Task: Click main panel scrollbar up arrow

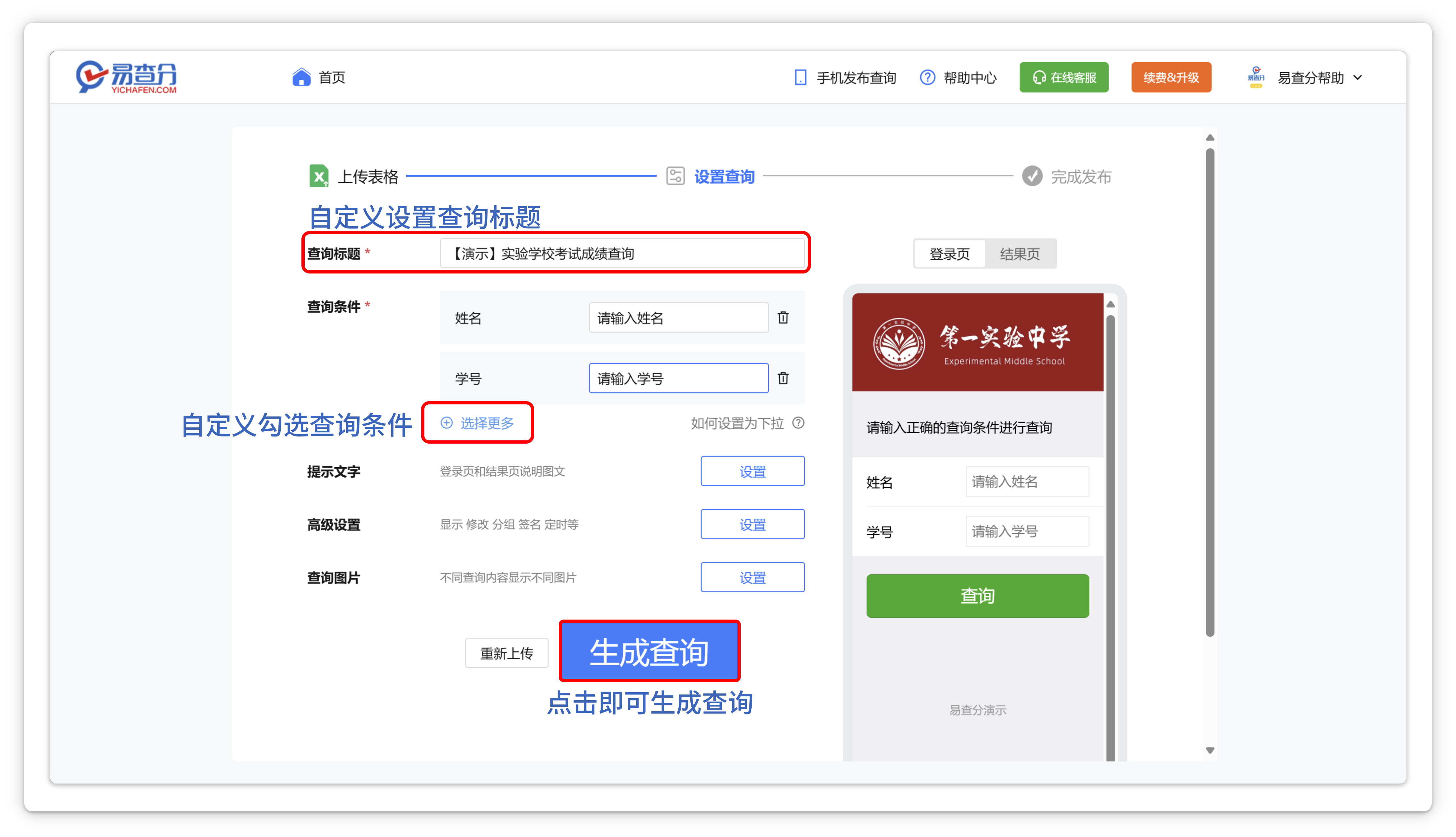Action: pyautogui.click(x=1210, y=137)
